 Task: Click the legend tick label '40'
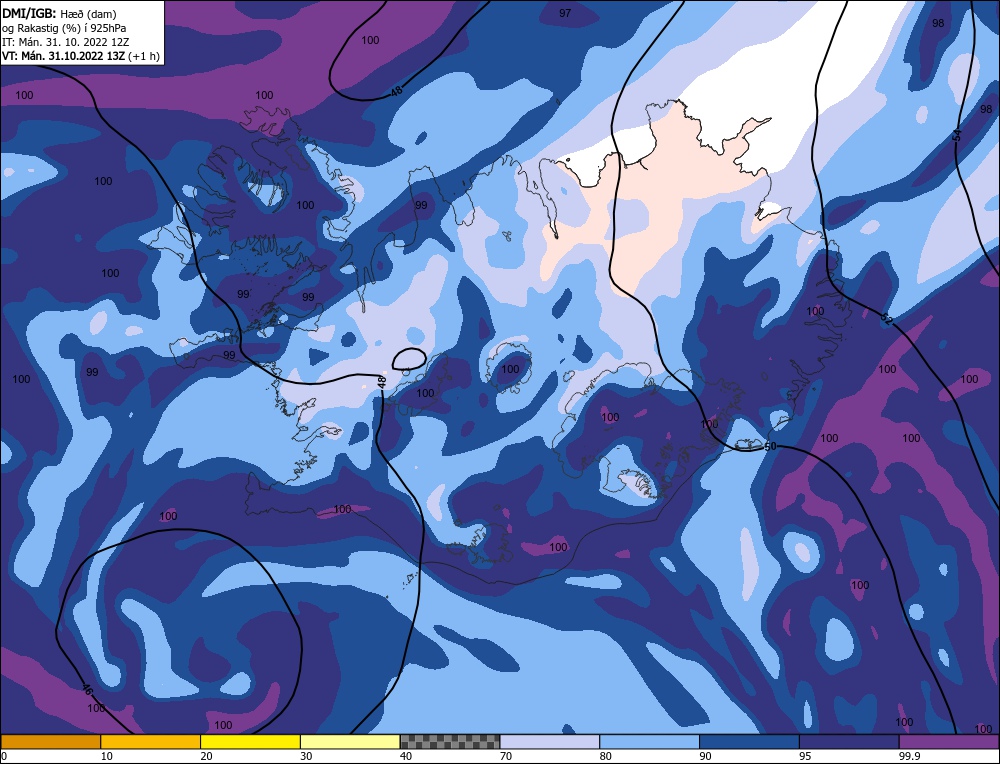point(406,756)
